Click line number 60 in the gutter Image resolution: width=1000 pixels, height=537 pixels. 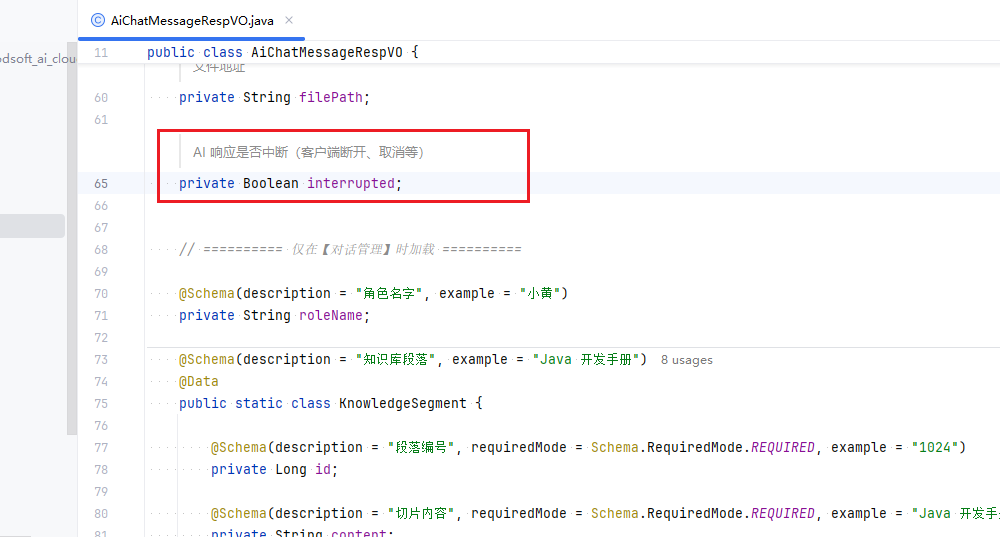101,98
